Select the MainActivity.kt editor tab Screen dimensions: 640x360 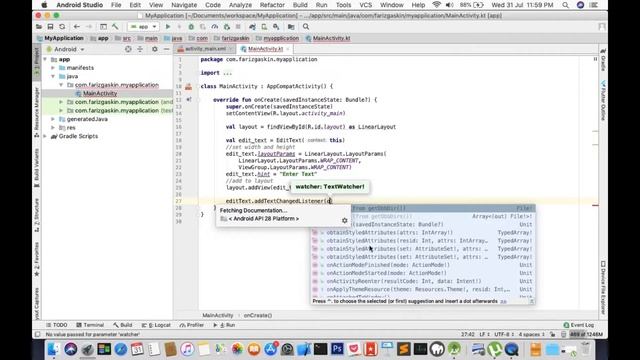265,49
